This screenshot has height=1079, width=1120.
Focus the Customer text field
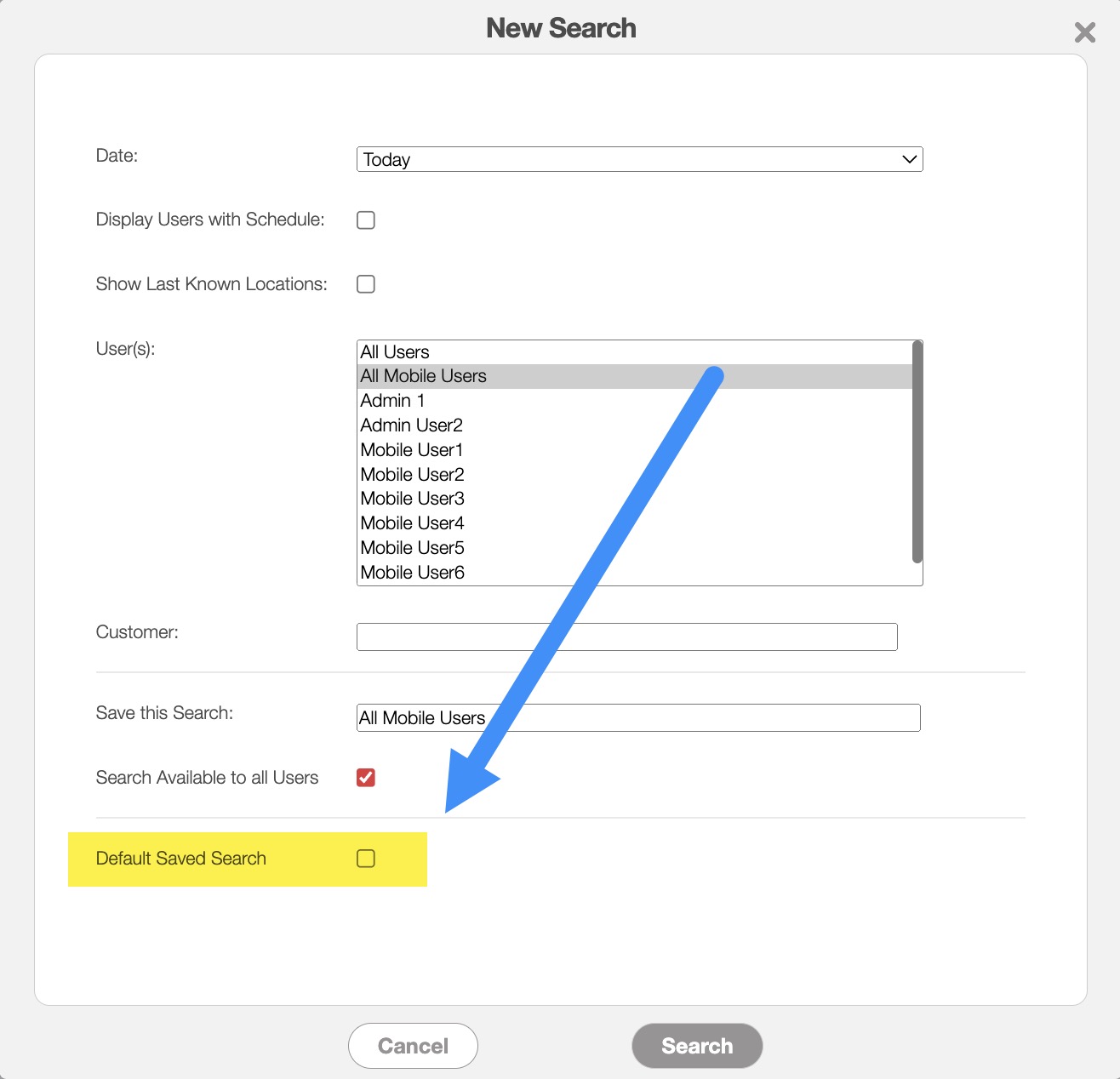click(626, 637)
